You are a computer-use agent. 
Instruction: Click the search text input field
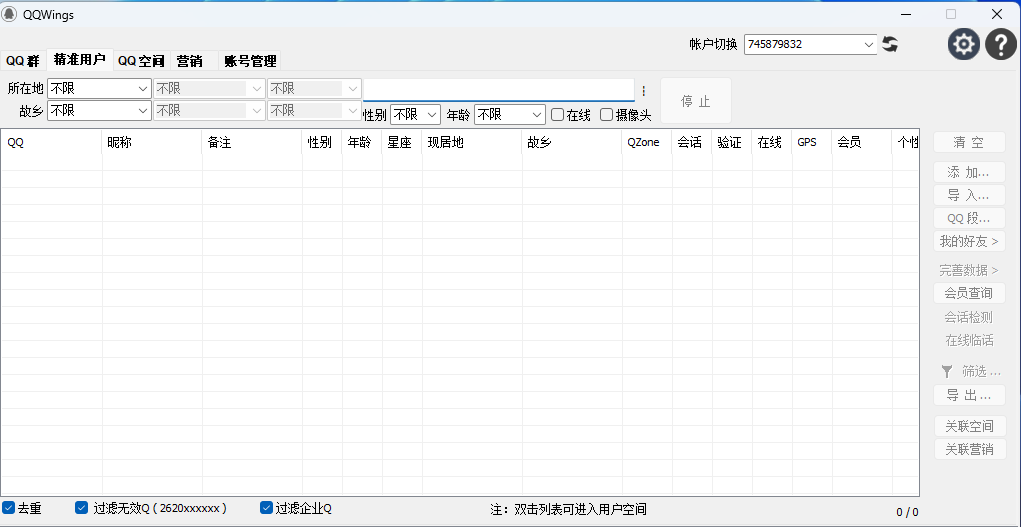click(498, 89)
